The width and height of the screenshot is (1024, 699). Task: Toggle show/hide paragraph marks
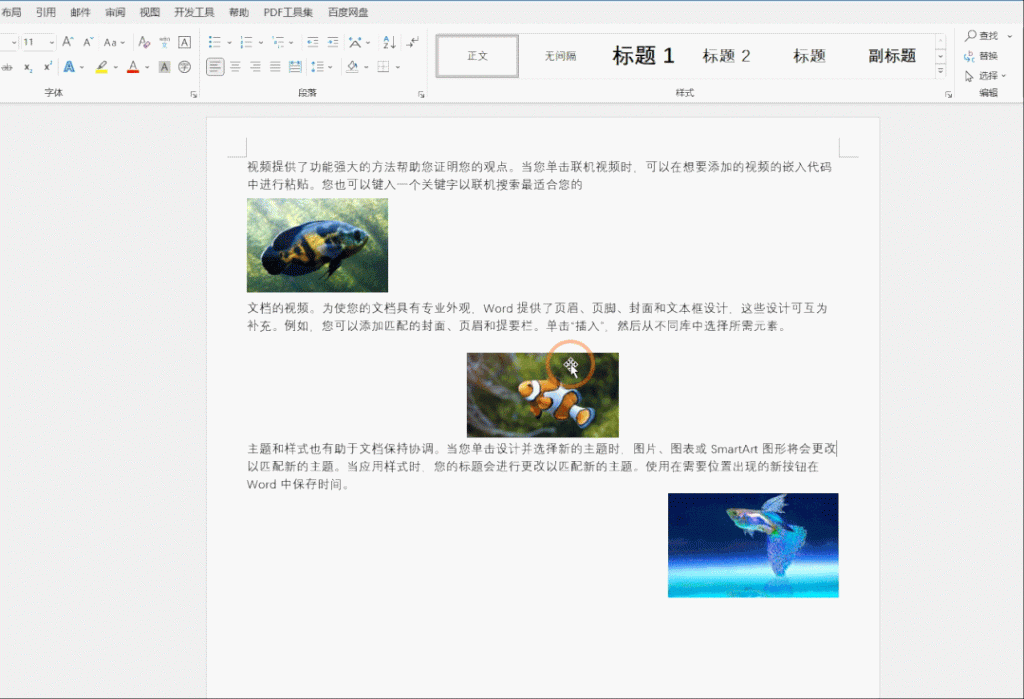[x=413, y=42]
